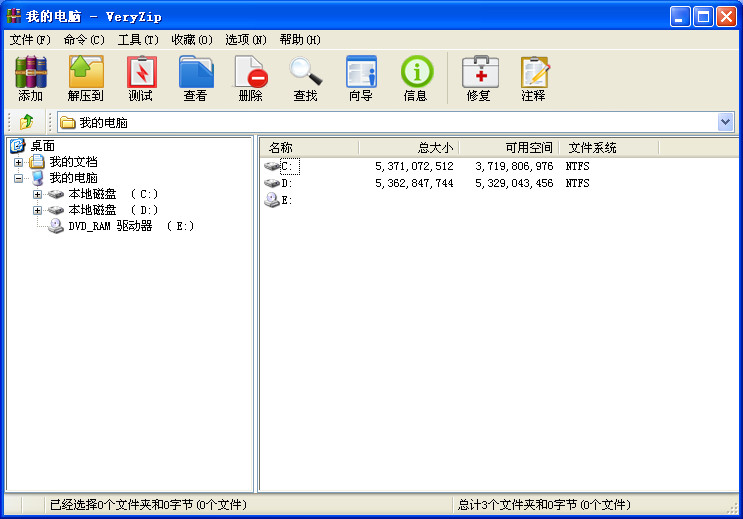Maximize the VeryZip window
Screen dimensions: 743x519
(x=703, y=17)
